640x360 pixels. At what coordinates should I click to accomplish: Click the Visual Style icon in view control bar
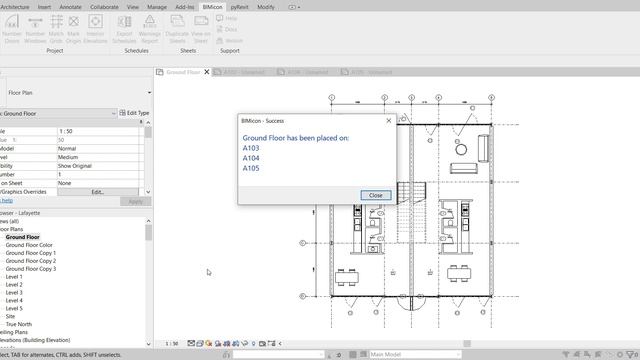click(200, 343)
